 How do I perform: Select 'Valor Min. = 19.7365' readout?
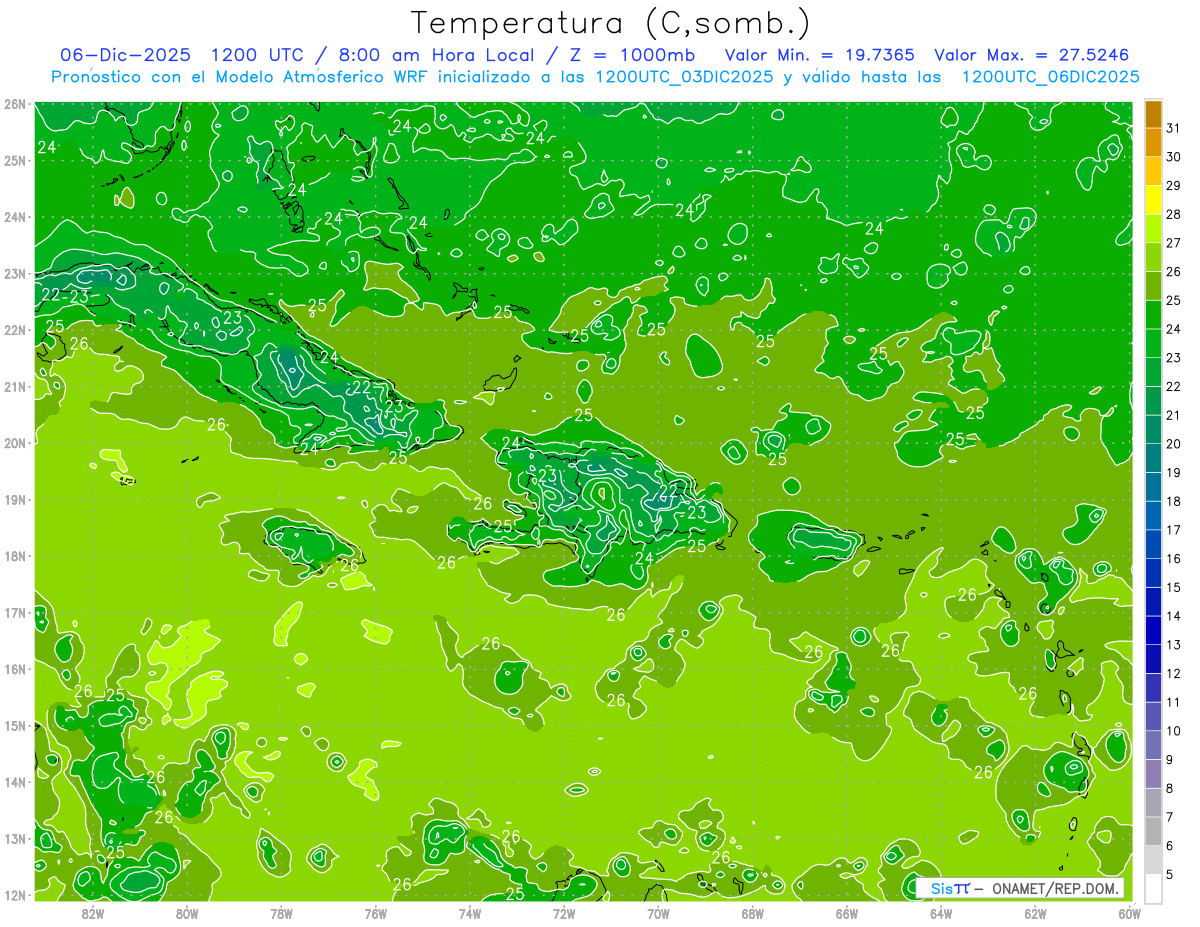pyautogui.click(x=820, y=55)
